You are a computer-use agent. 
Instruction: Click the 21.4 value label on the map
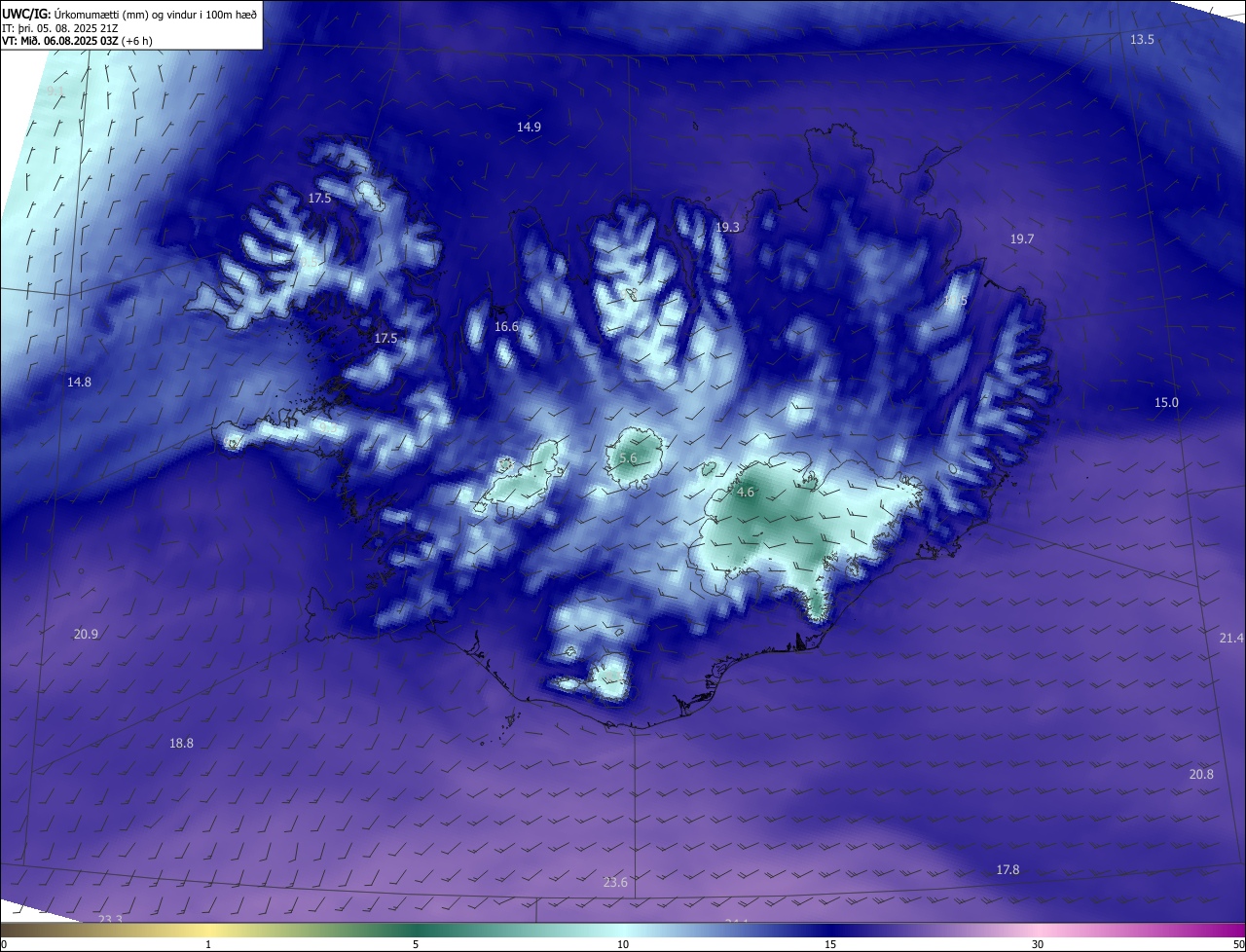pos(1231,639)
